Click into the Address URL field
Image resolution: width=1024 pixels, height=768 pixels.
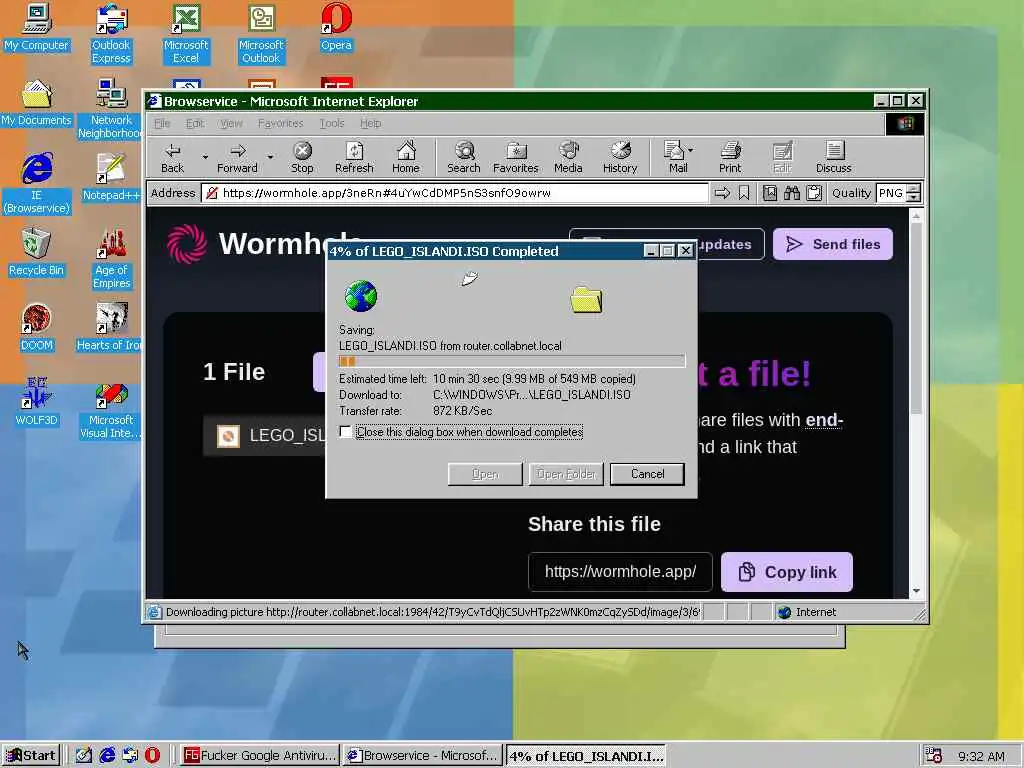coord(455,193)
